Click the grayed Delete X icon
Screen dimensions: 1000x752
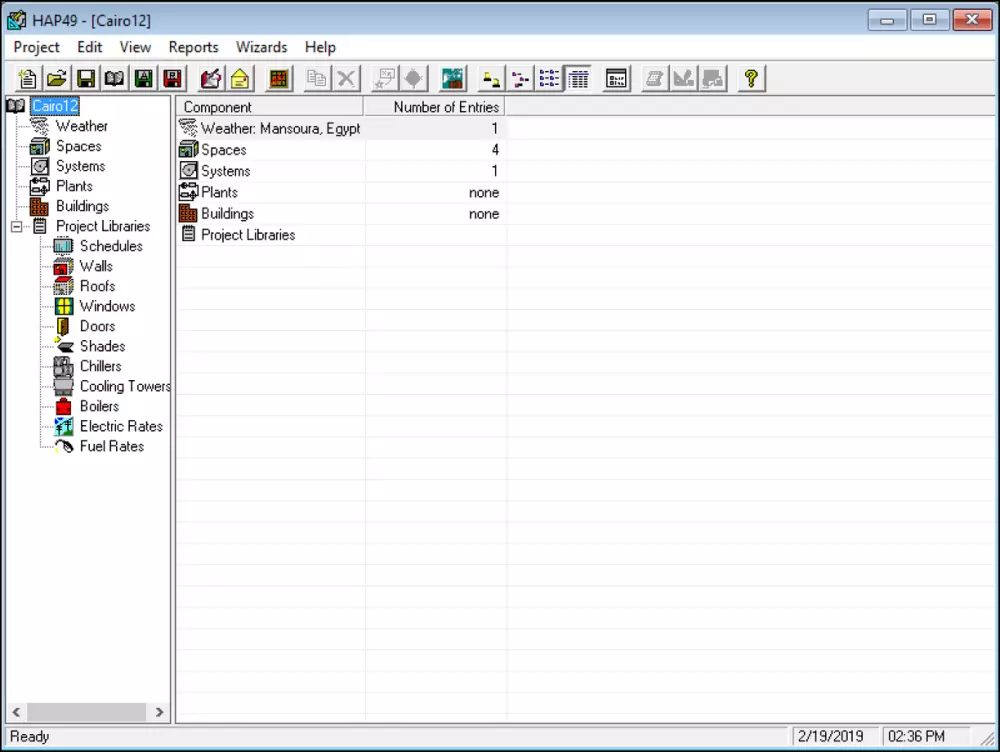click(x=346, y=78)
